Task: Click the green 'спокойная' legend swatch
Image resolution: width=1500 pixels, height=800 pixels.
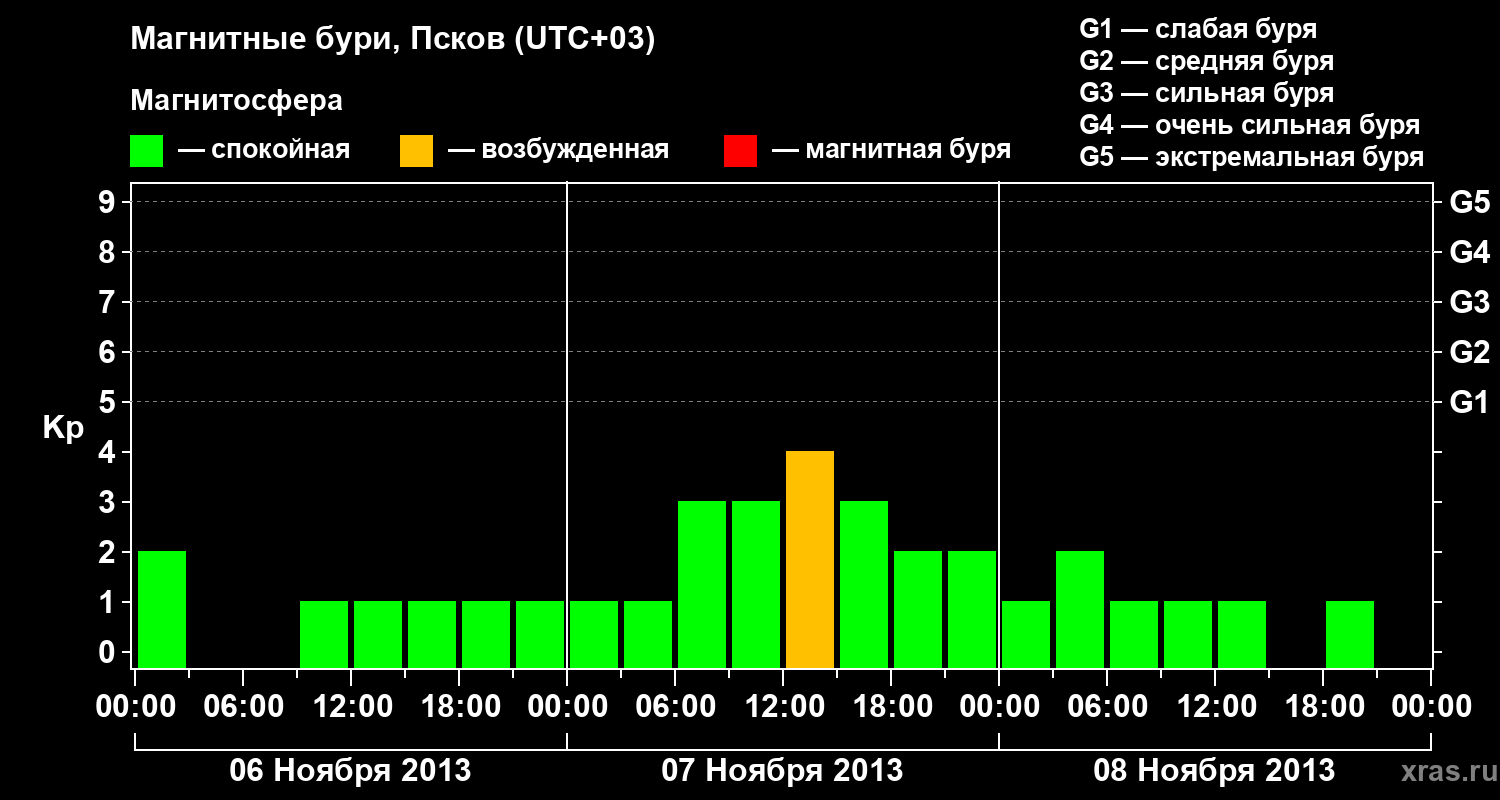Action: tap(147, 151)
